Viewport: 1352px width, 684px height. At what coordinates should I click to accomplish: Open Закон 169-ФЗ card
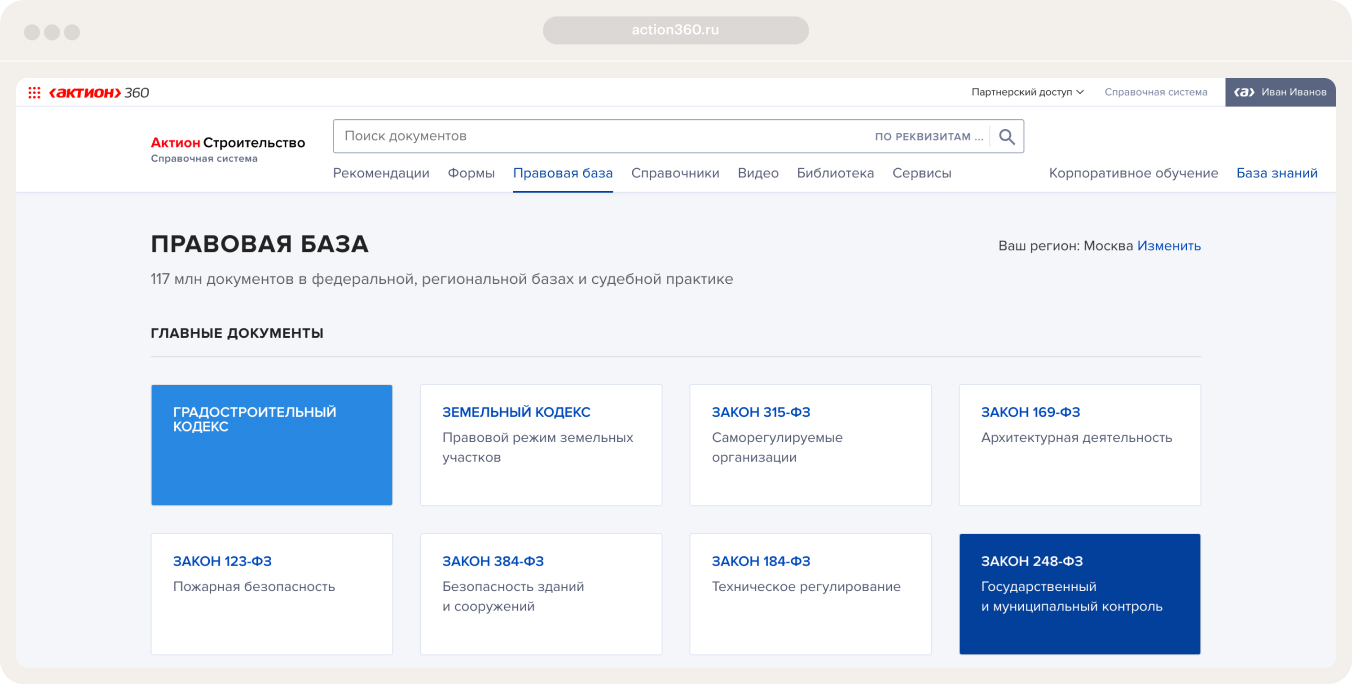point(1080,445)
